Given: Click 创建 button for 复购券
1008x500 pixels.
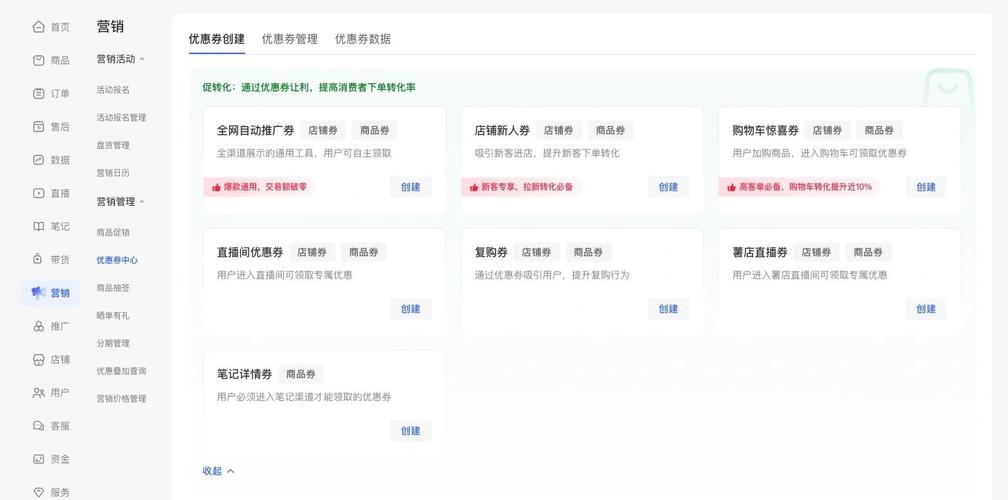Looking at the screenshot, I should pyautogui.click(x=669, y=309).
